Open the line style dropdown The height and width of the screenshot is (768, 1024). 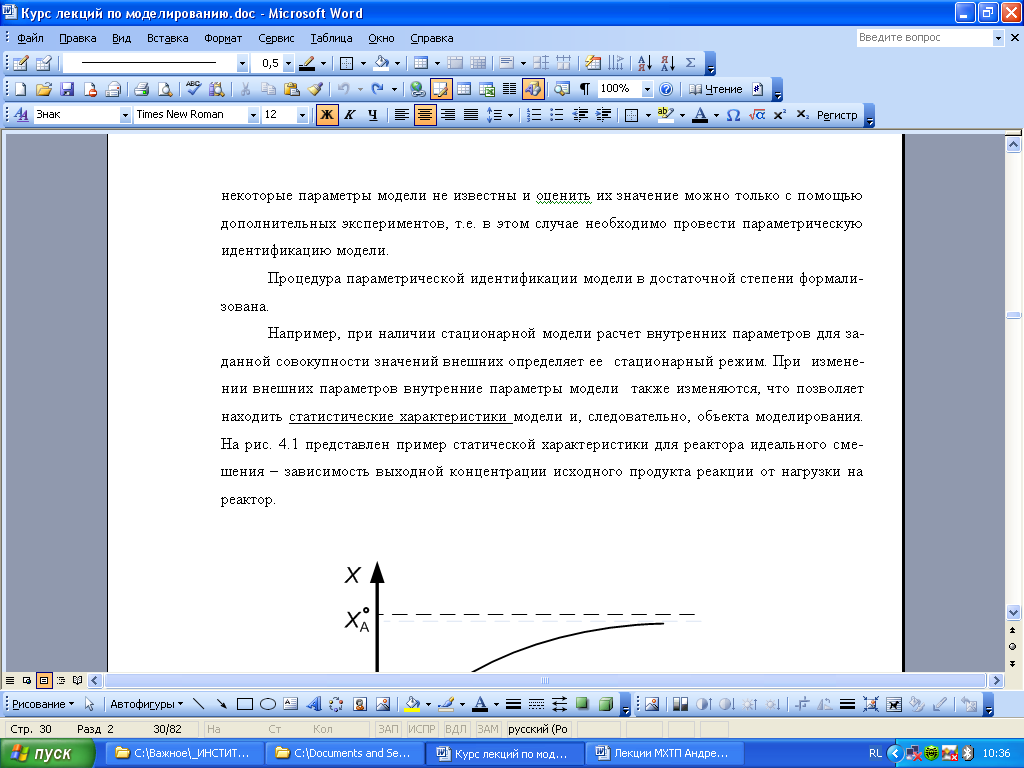tap(242, 63)
